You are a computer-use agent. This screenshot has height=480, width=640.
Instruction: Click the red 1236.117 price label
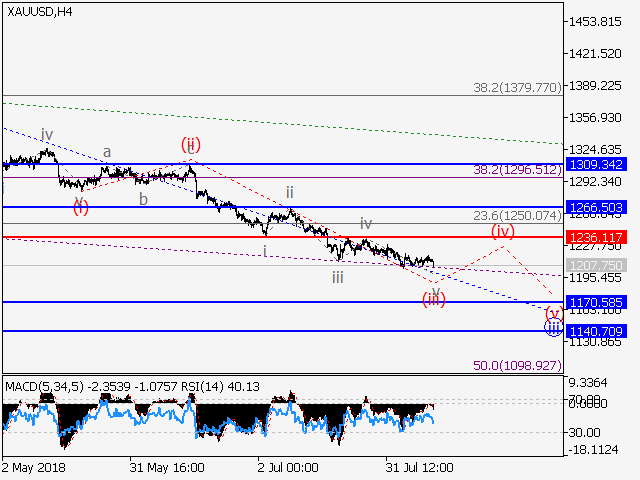point(596,238)
